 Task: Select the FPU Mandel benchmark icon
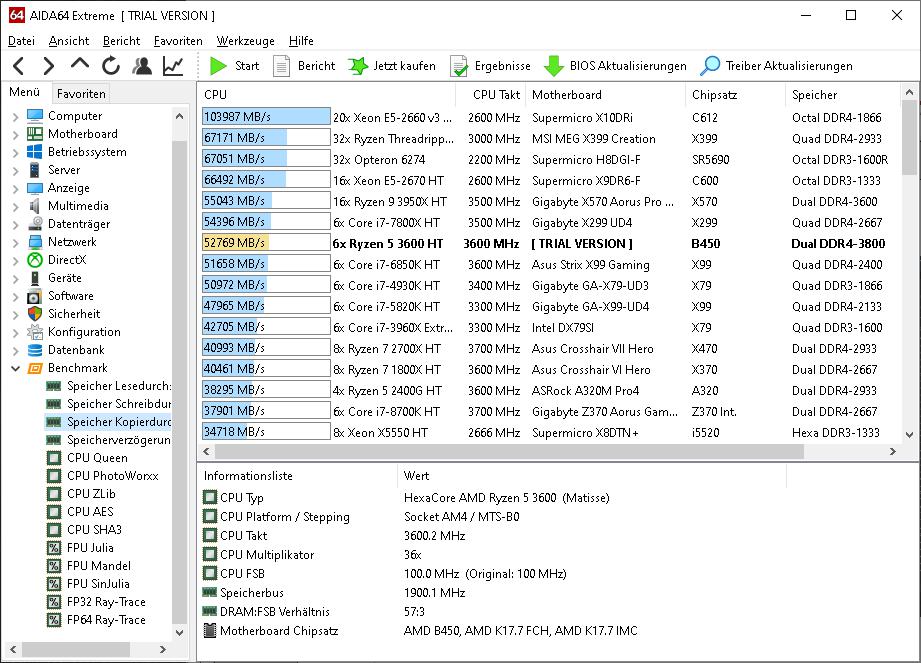coord(54,566)
